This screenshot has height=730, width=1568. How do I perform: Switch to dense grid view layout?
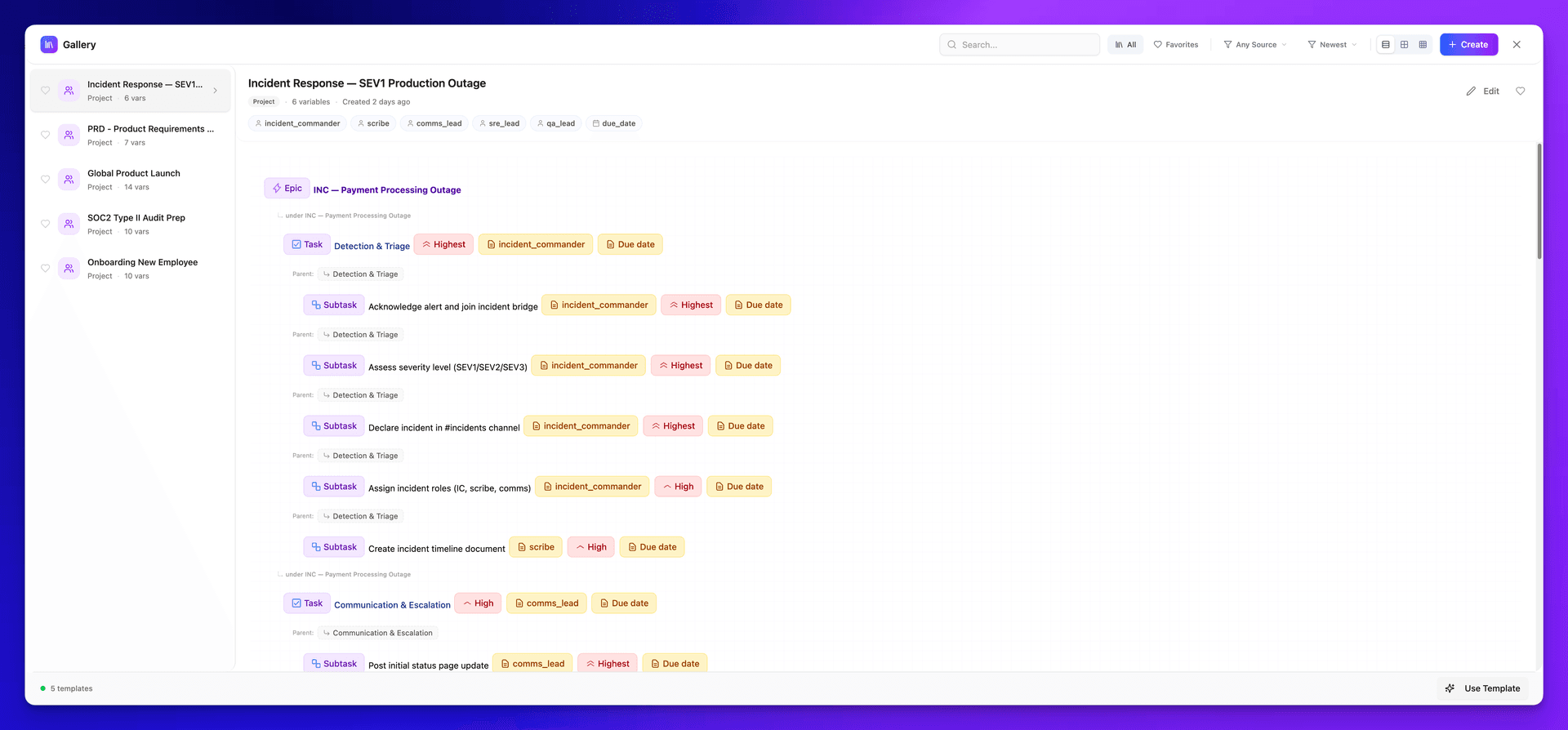point(1423,44)
